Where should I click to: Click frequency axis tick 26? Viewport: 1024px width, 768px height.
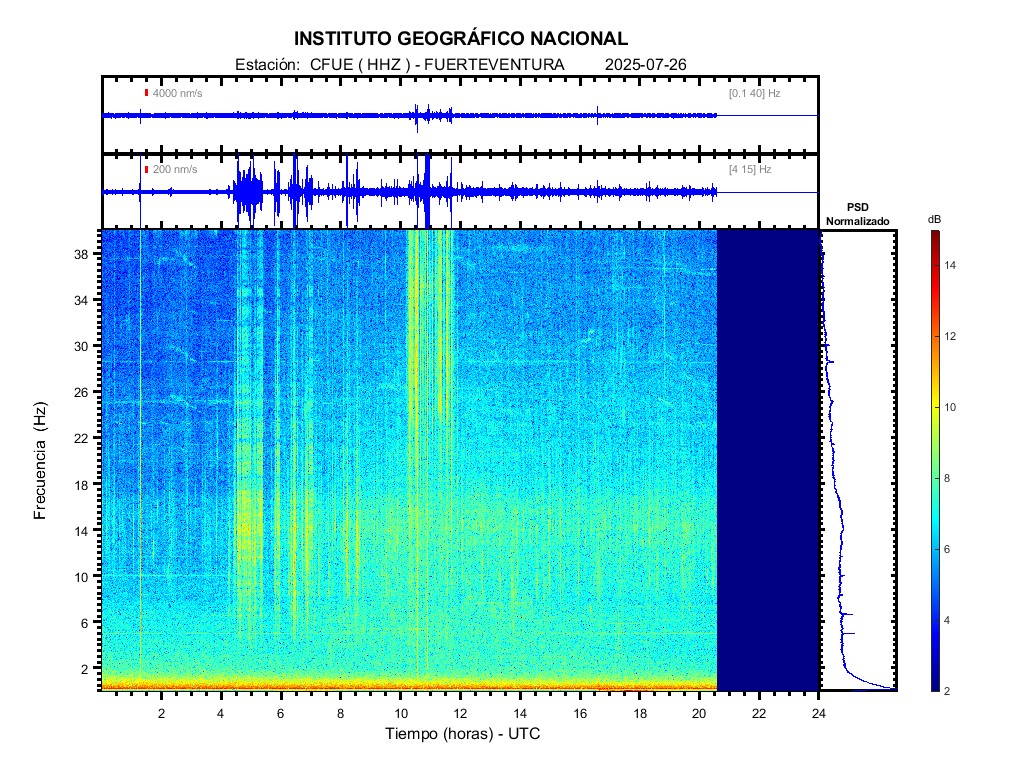tap(81, 392)
